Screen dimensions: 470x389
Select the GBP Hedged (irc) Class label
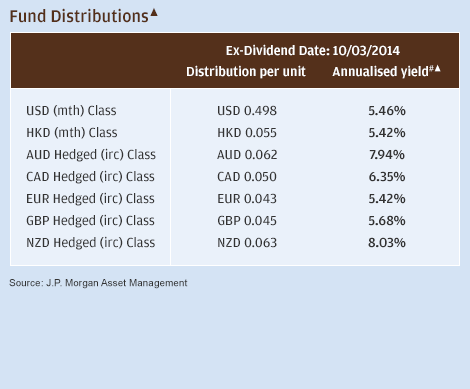coord(90,221)
